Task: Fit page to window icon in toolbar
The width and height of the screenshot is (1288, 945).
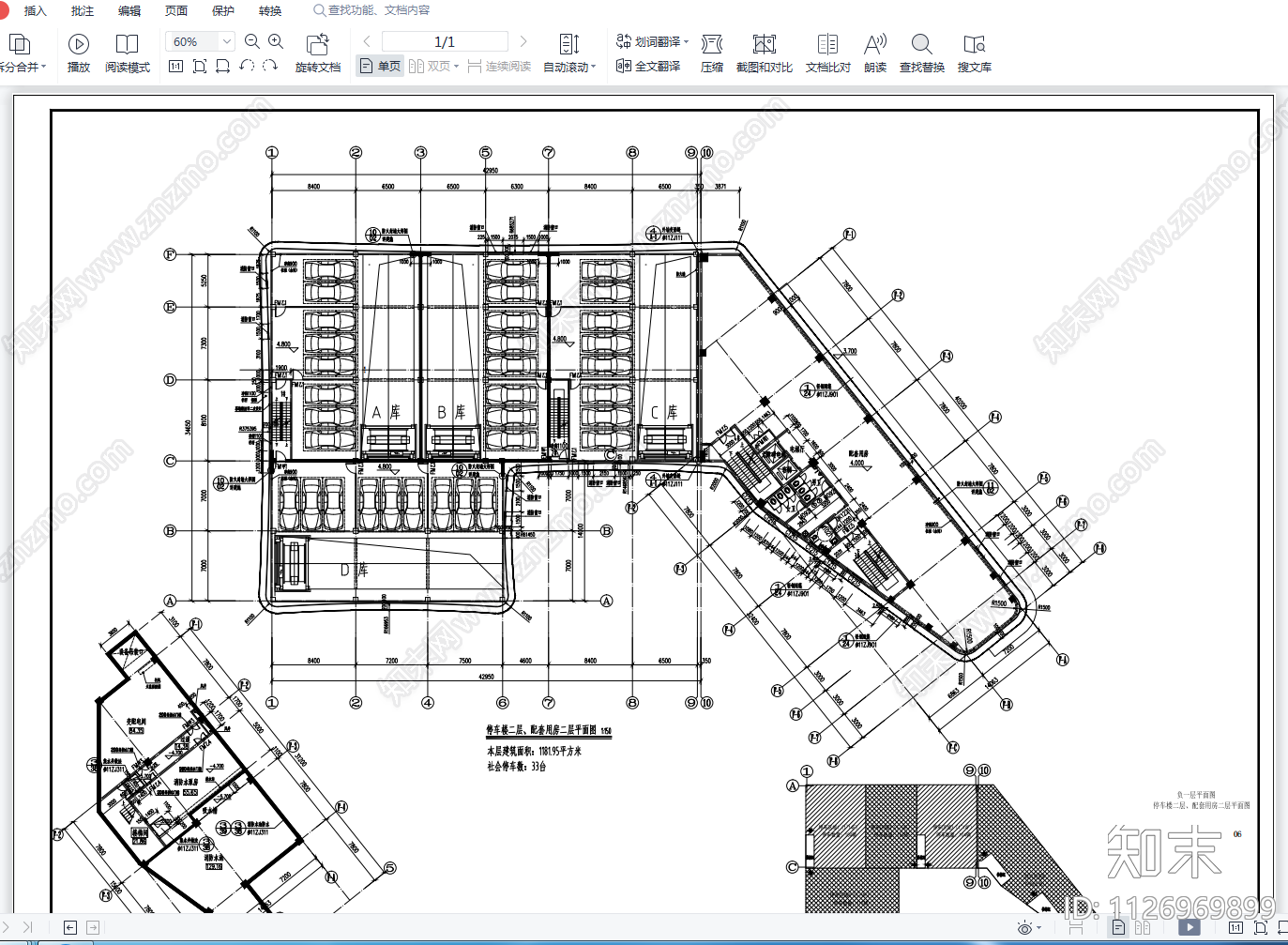Action: [x=199, y=66]
